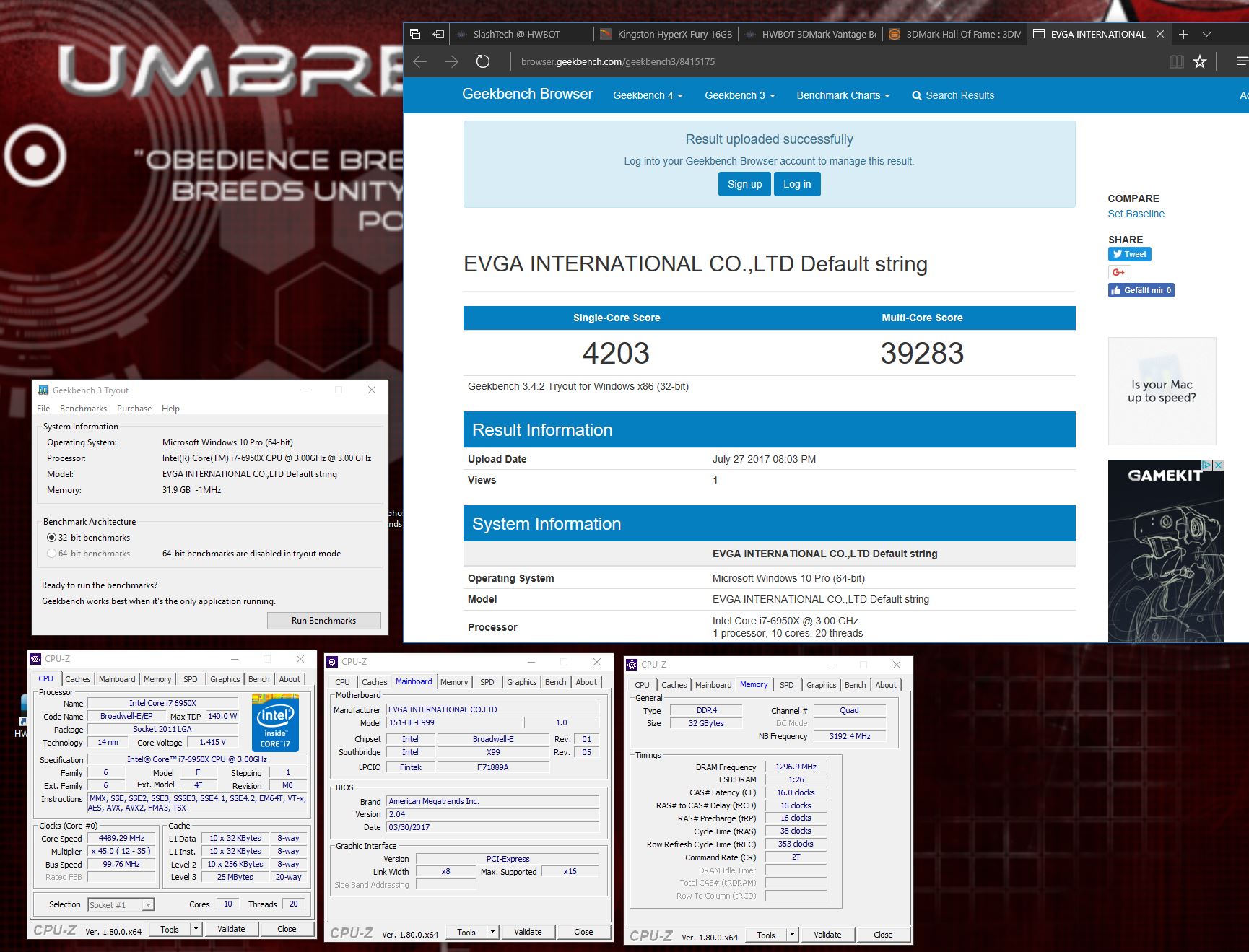Reload the Geekbench page
Image resolution: width=1249 pixels, height=952 pixels.
point(483,62)
